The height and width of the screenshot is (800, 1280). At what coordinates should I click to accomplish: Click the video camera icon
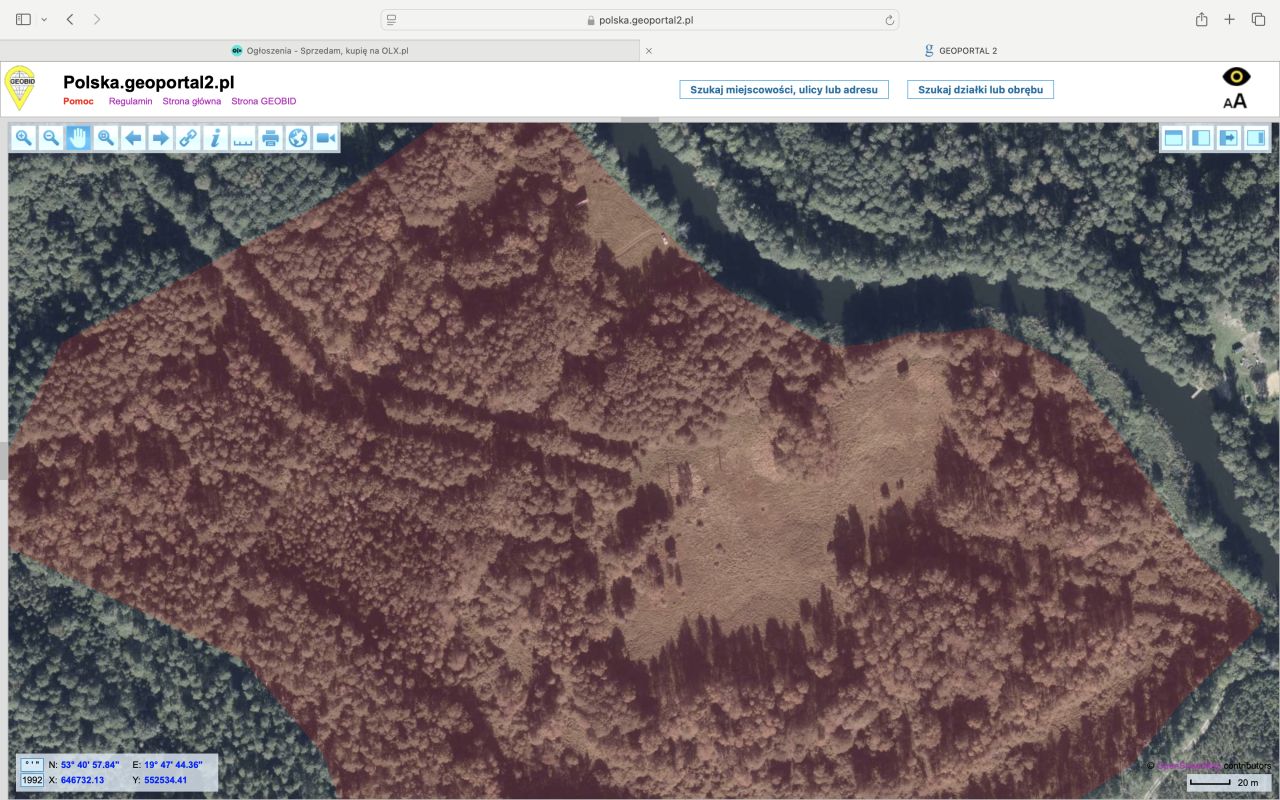pos(325,139)
